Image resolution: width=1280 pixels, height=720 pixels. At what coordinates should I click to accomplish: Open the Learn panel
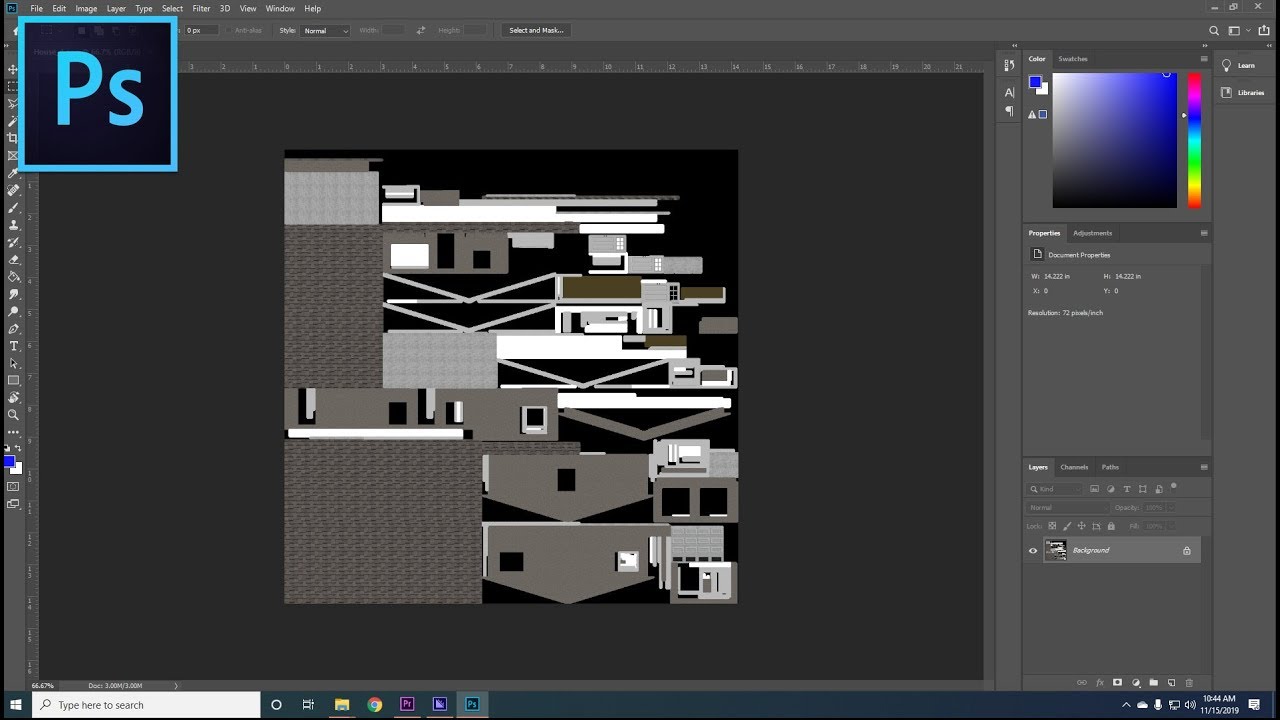coord(1246,65)
